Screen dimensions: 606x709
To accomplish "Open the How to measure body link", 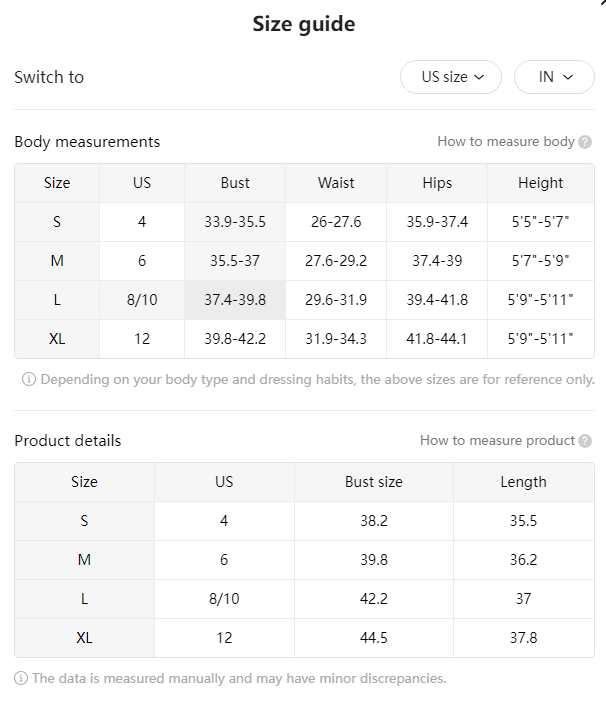I will (506, 142).
